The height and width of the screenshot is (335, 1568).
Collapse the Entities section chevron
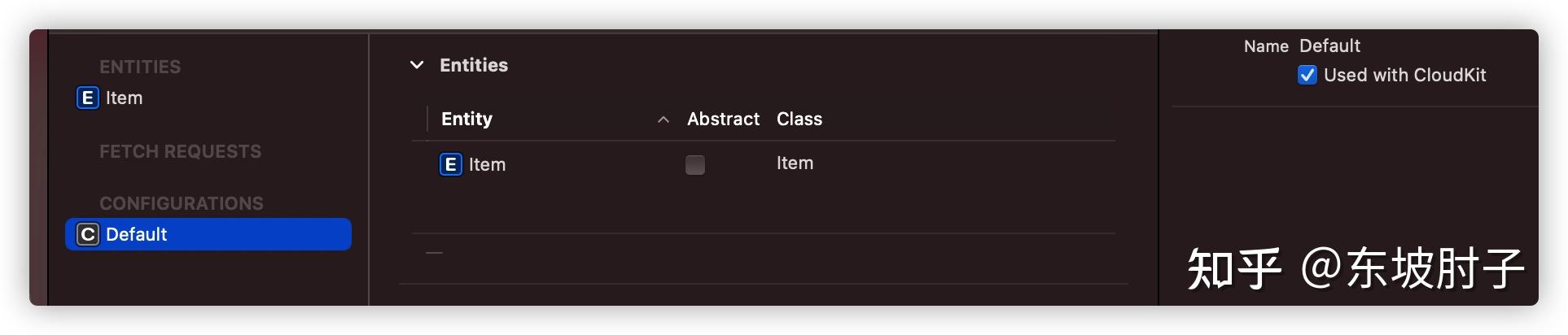[x=417, y=65]
